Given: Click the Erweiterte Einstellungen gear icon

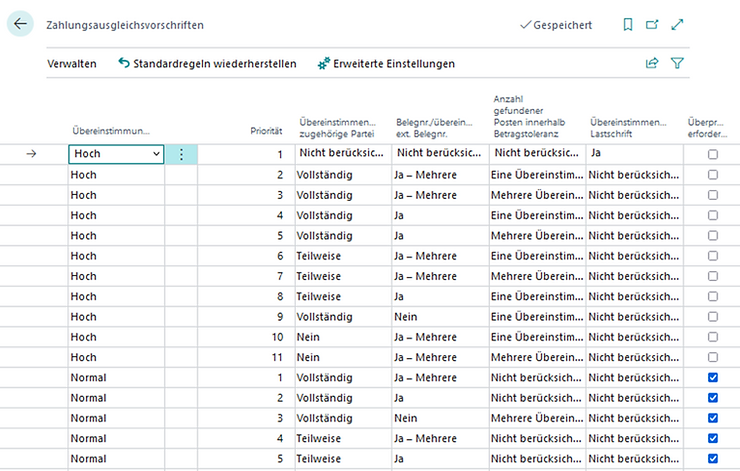Looking at the screenshot, I should (x=323, y=63).
